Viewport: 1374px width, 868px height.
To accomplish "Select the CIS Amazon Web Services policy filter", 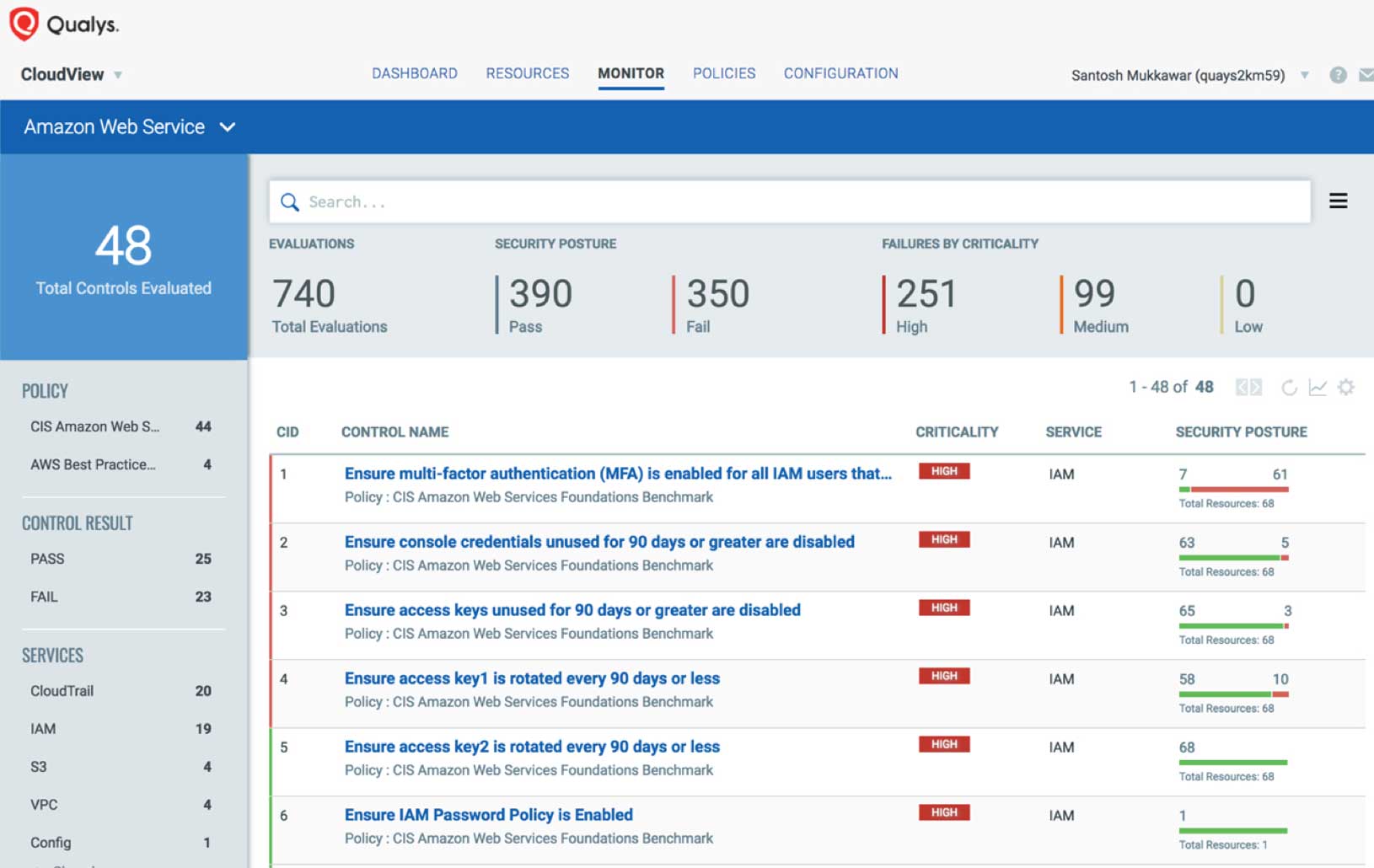I will [94, 426].
